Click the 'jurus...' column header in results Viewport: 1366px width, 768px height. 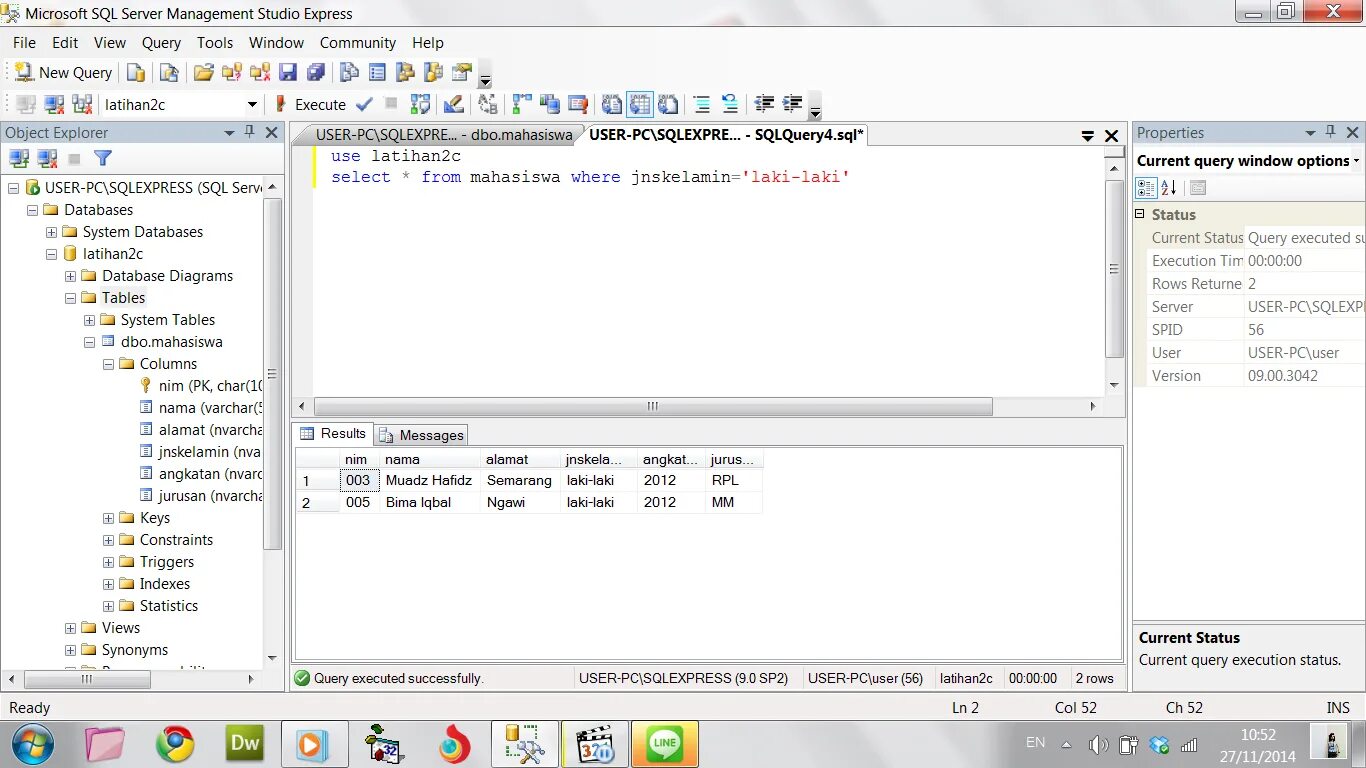(733, 459)
